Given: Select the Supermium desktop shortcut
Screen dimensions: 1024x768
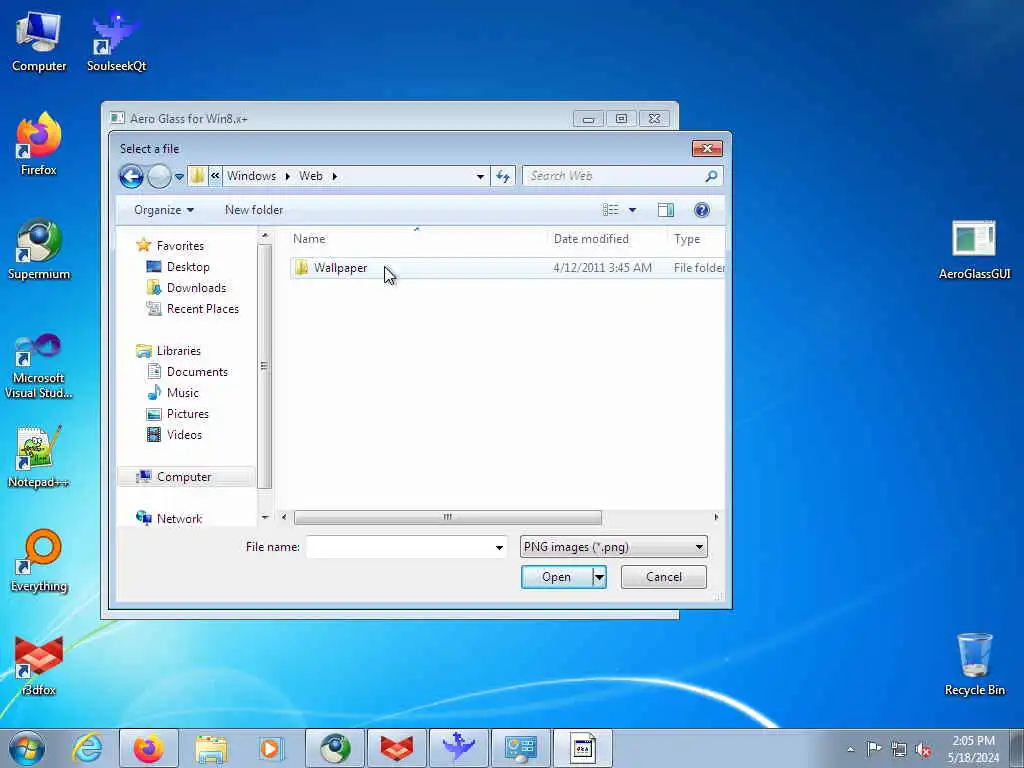Looking at the screenshot, I should pos(39,249).
